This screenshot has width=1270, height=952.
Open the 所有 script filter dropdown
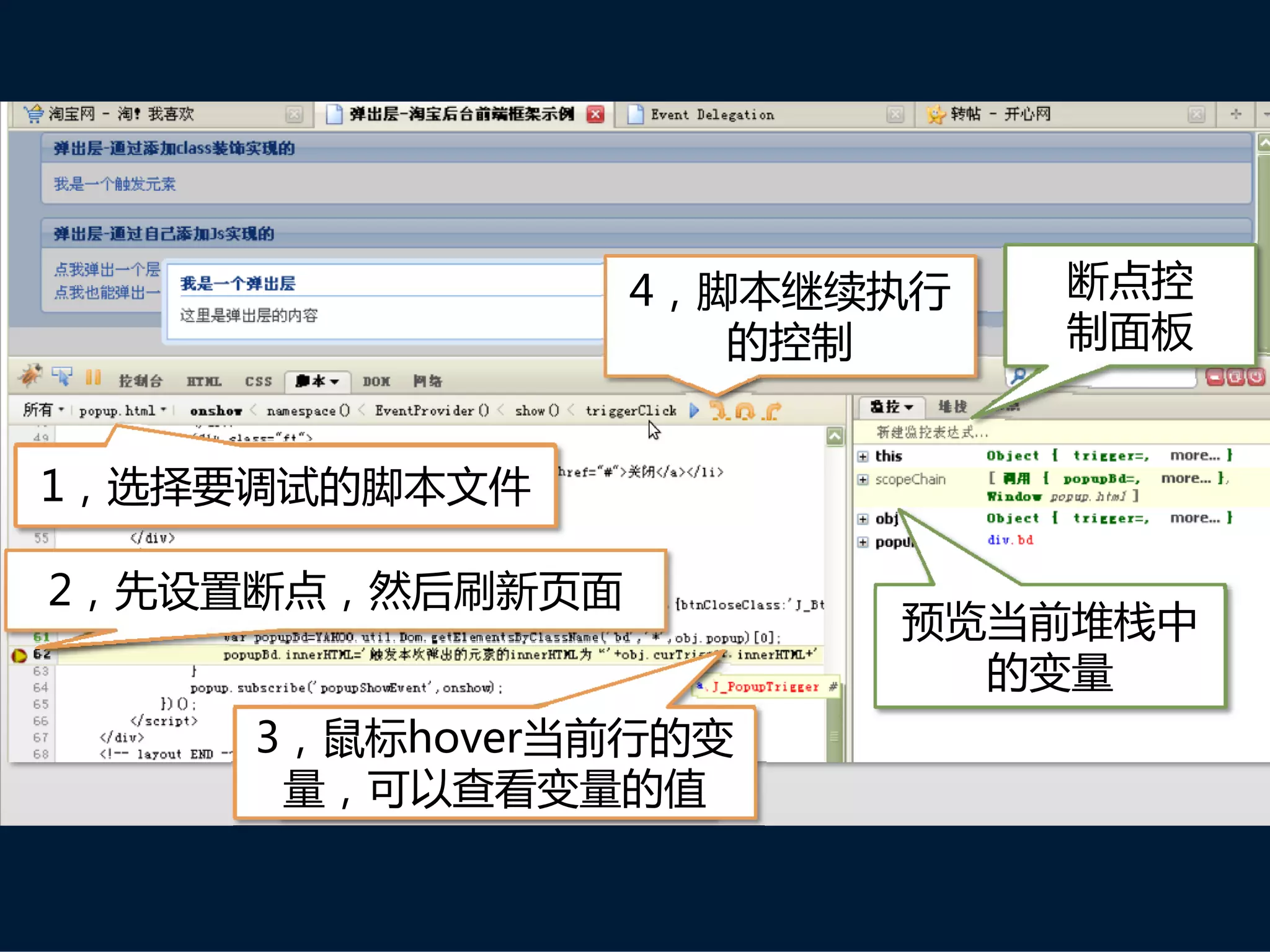43,410
